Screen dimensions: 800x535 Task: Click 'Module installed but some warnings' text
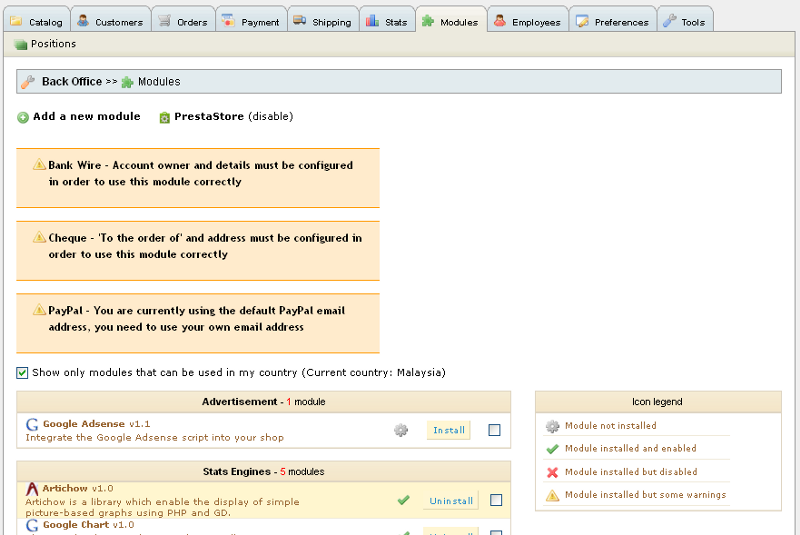pos(645,495)
